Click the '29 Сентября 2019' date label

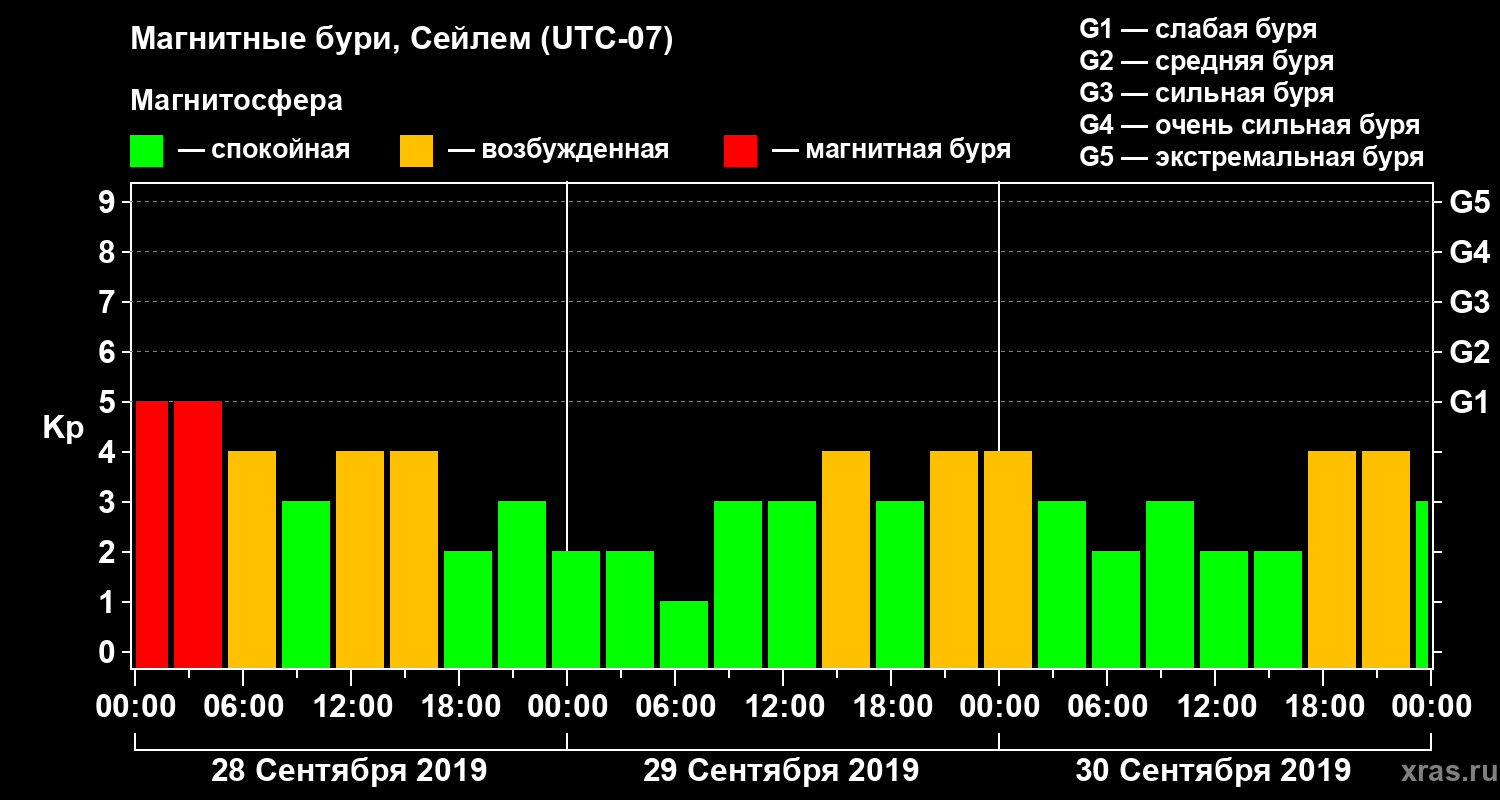[781, 771]
